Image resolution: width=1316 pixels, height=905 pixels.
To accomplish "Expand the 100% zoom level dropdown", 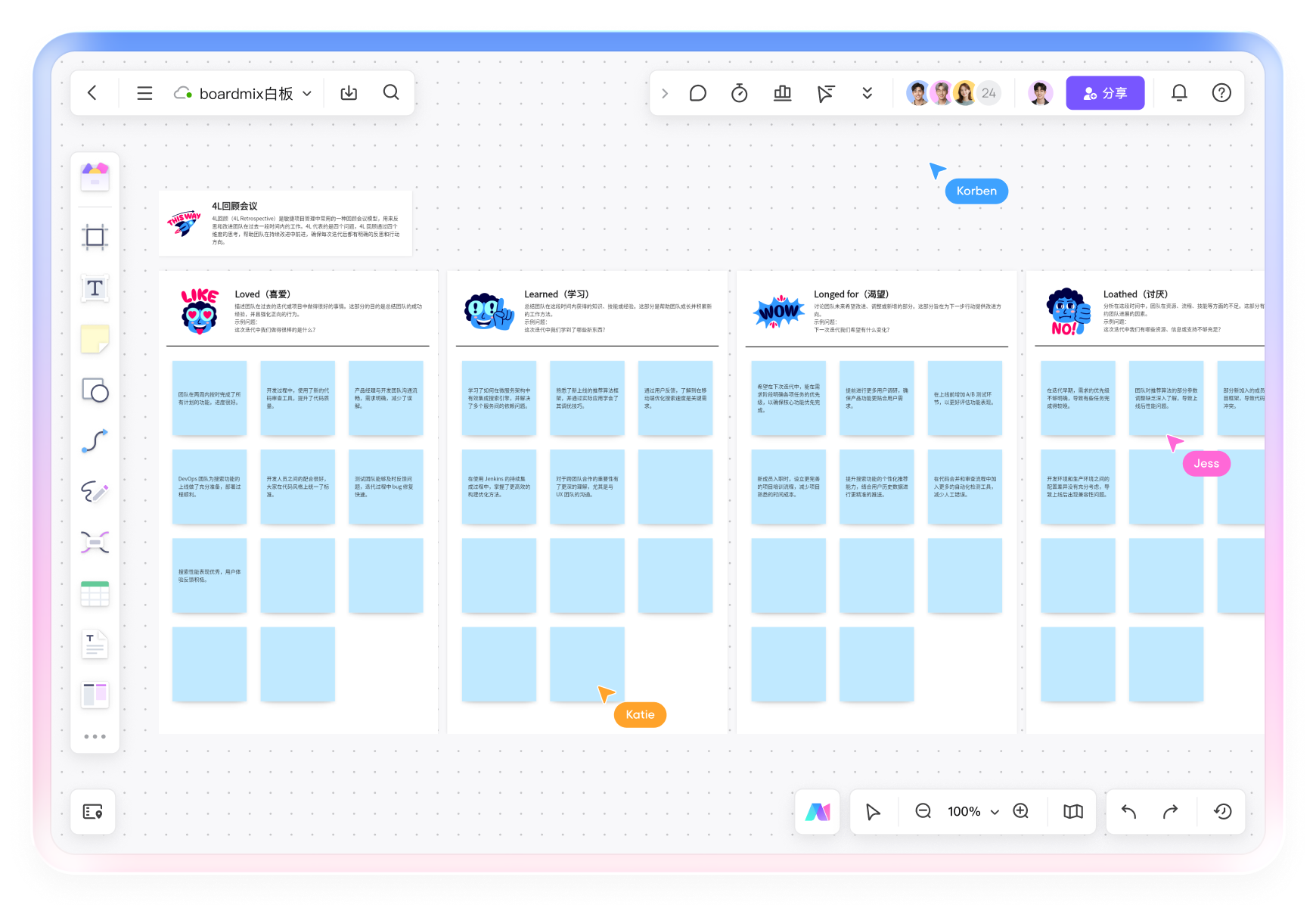I will click(x=995, y=812).
